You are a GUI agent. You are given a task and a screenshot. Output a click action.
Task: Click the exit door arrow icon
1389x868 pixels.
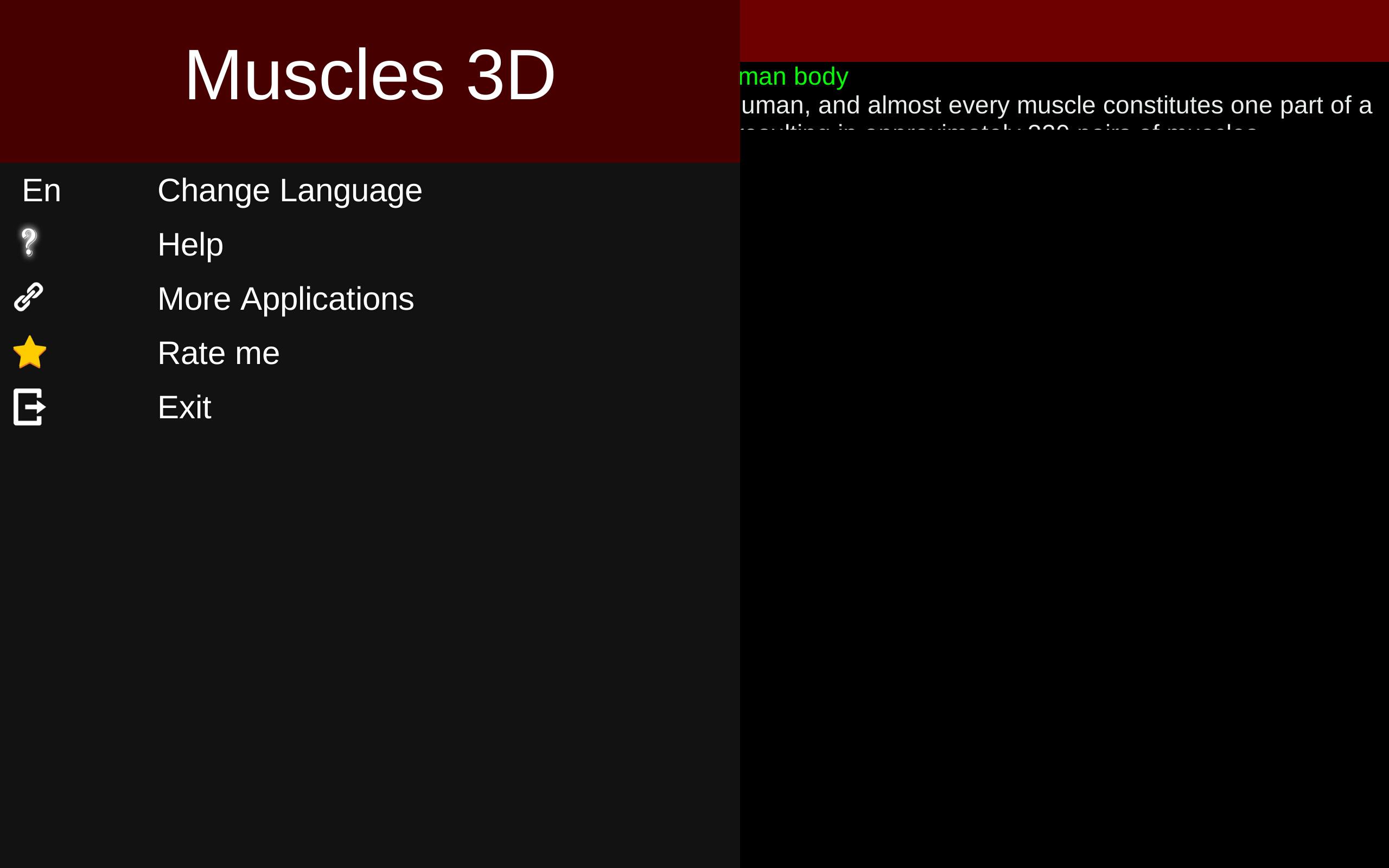click(29, 406)
